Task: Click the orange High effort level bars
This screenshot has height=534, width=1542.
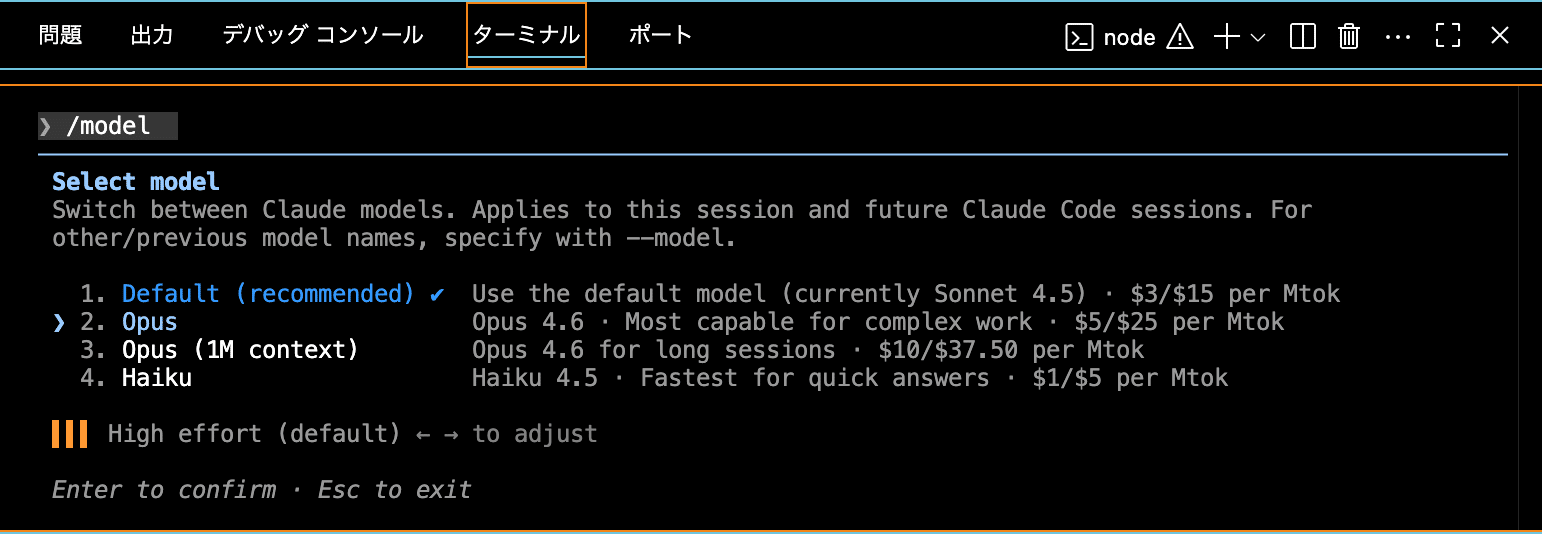Action: click(x=70, y=434)
